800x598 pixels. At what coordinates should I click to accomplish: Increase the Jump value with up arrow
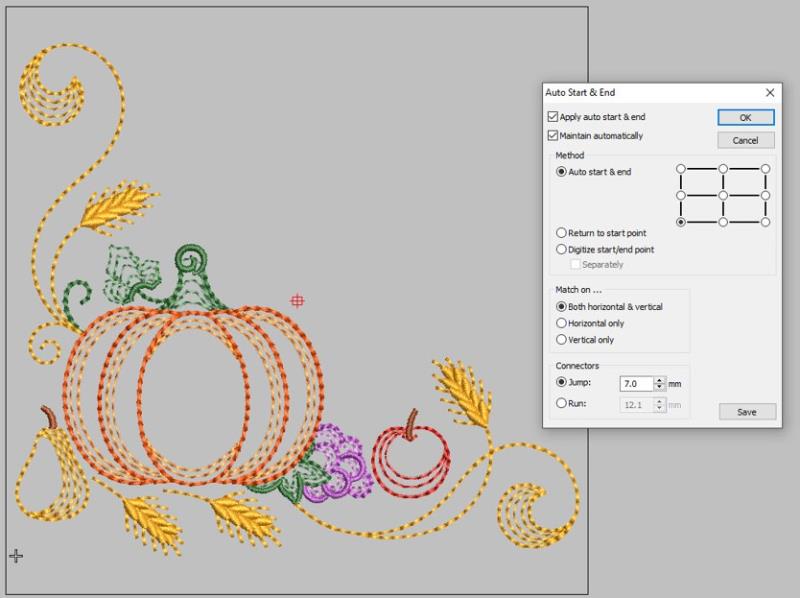(x=660, y=380)
